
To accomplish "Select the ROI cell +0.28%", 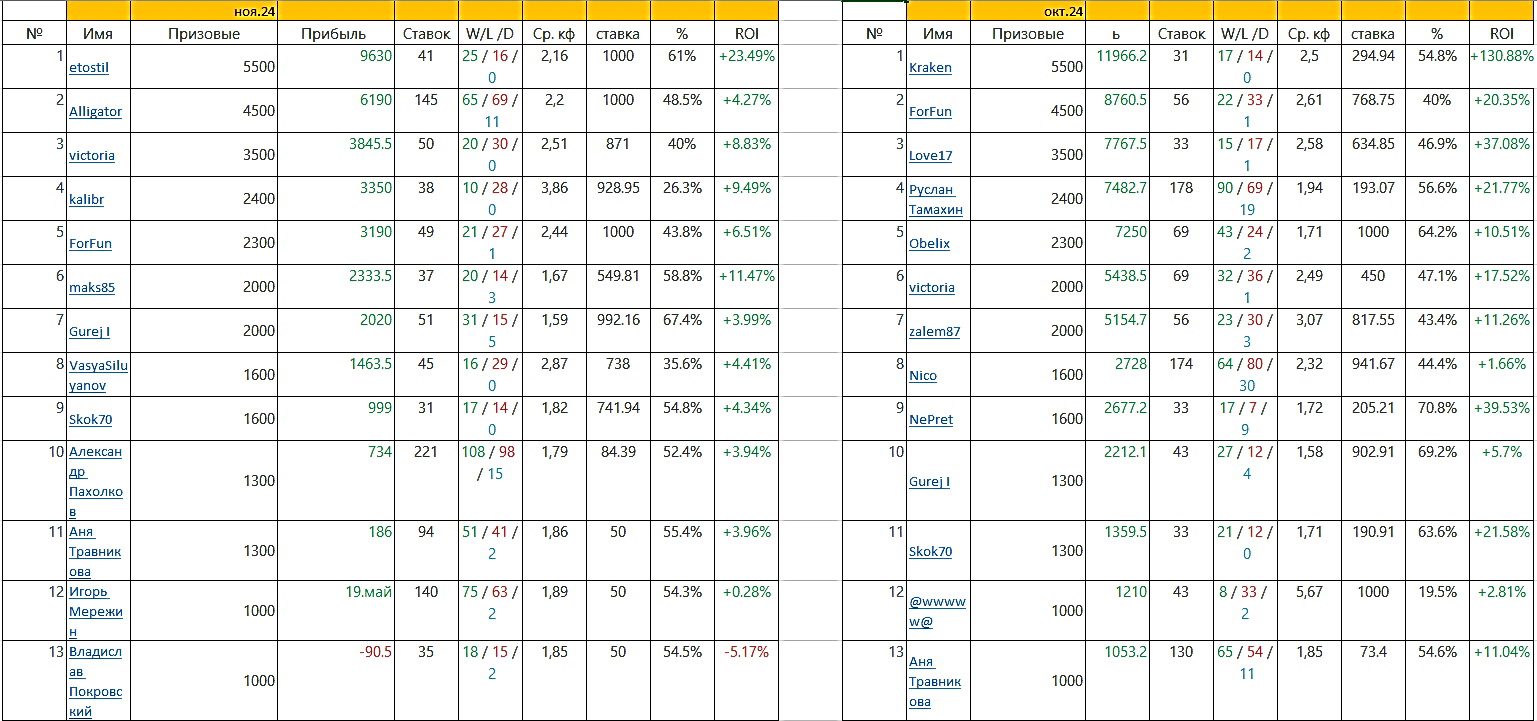I will [x=746, y=611].
